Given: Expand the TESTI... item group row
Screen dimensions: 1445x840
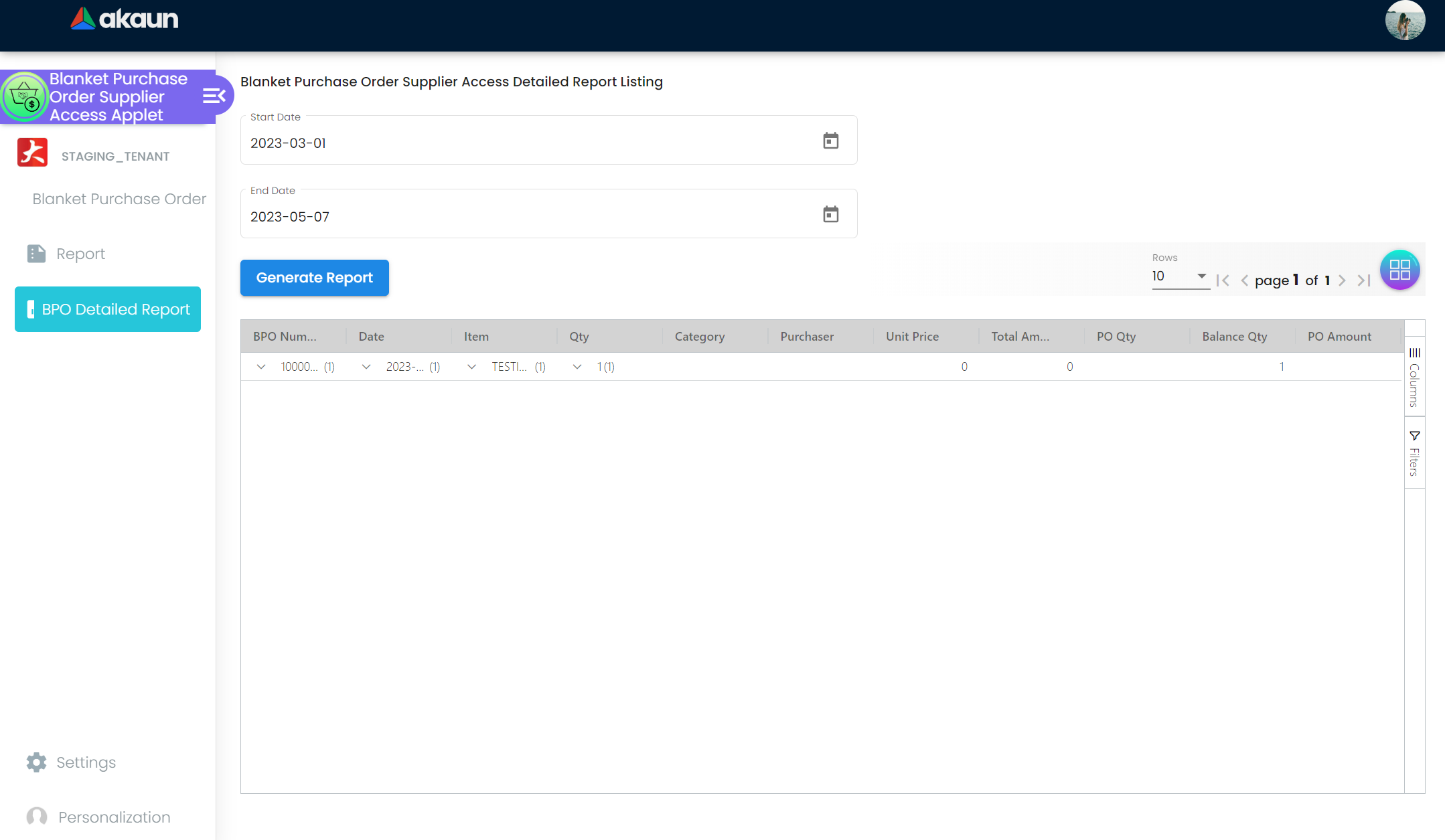Looking at the screenshot, I should (472, 367).
